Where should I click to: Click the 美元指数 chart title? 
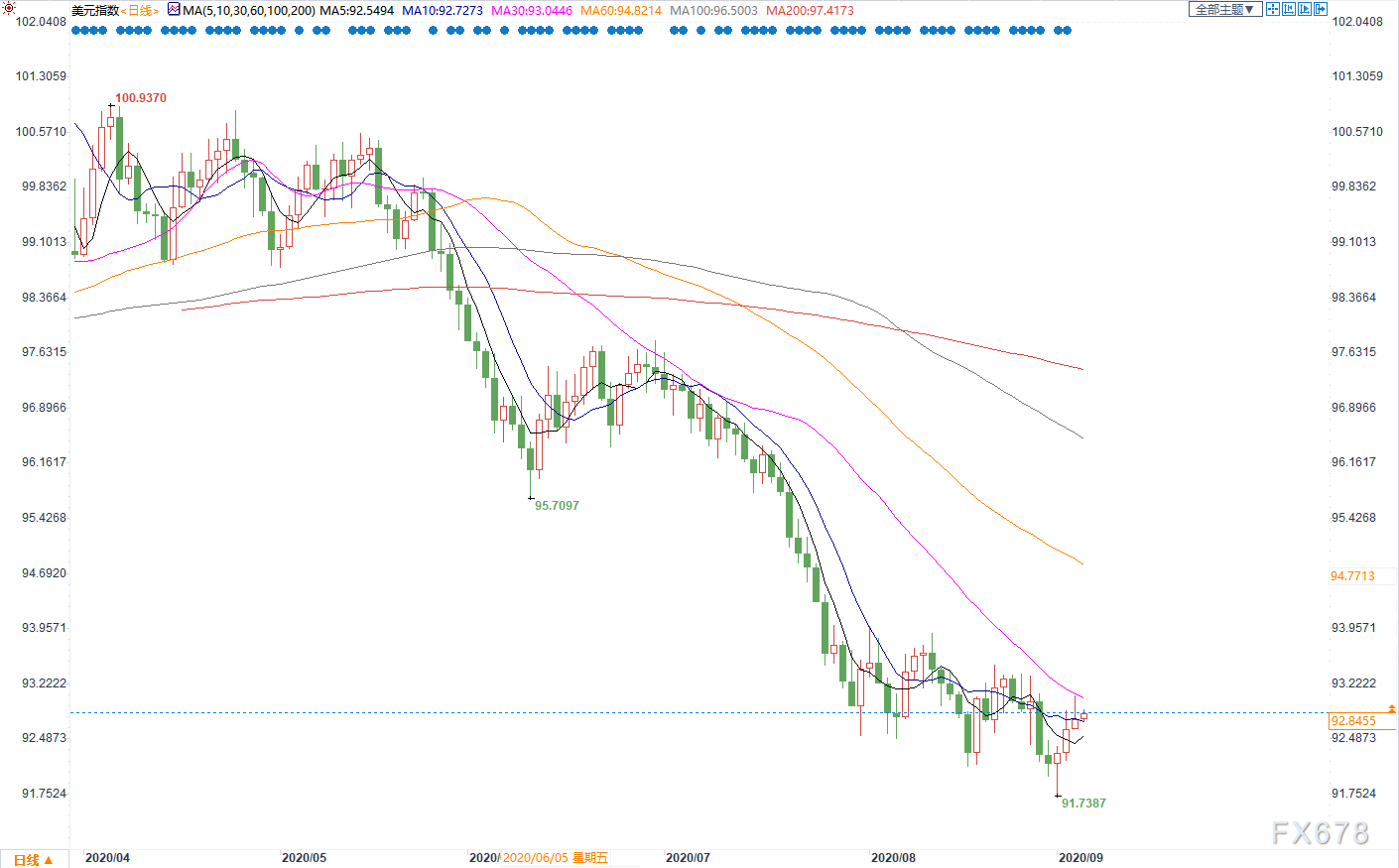95,10
